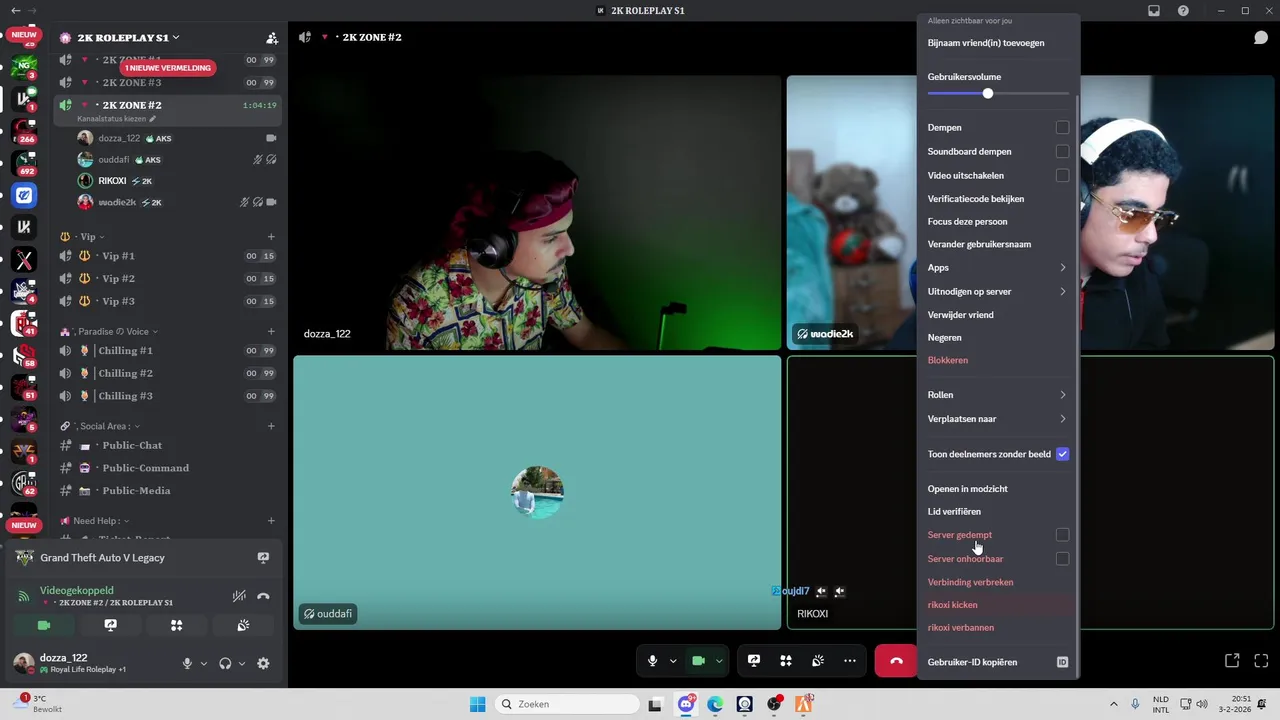Add channel to Social Area category
This screenshot has width=1280, height=720.
[x=271, y=426]
